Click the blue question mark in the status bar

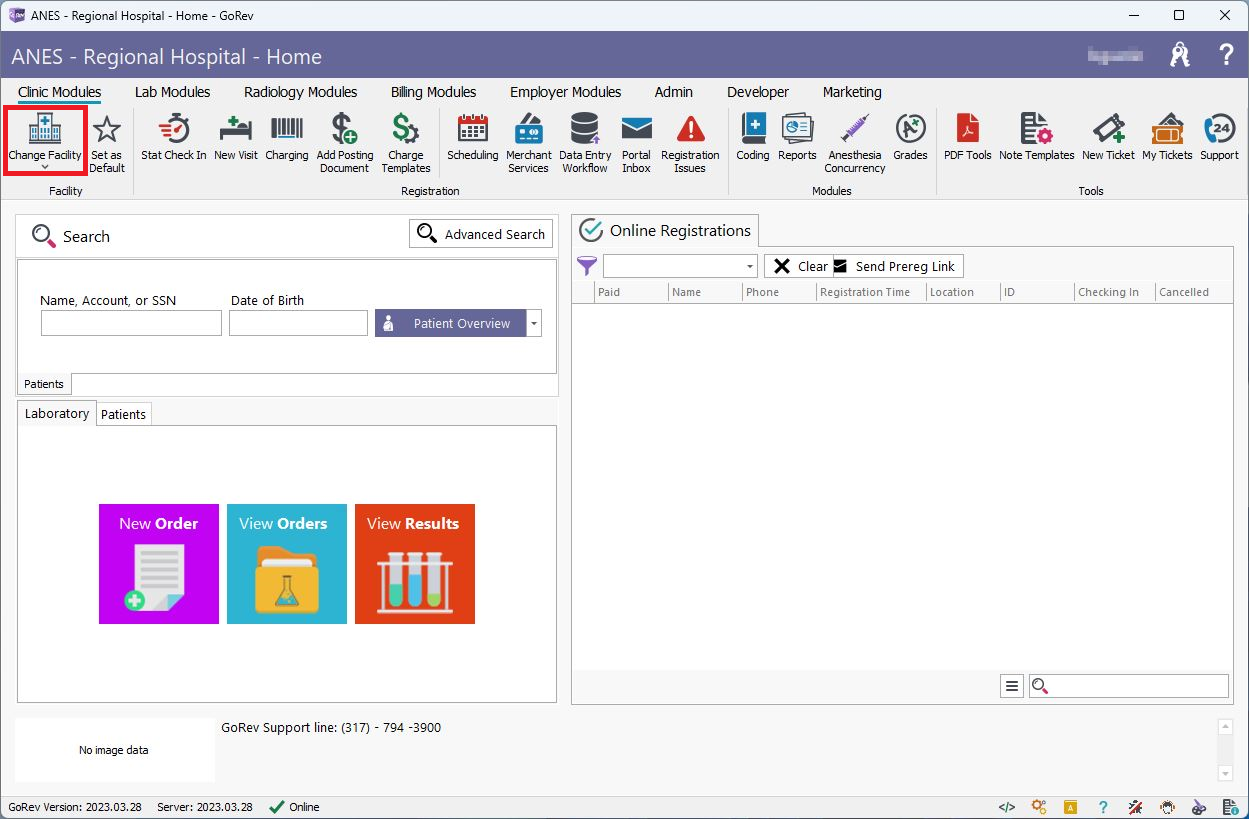1103,807
